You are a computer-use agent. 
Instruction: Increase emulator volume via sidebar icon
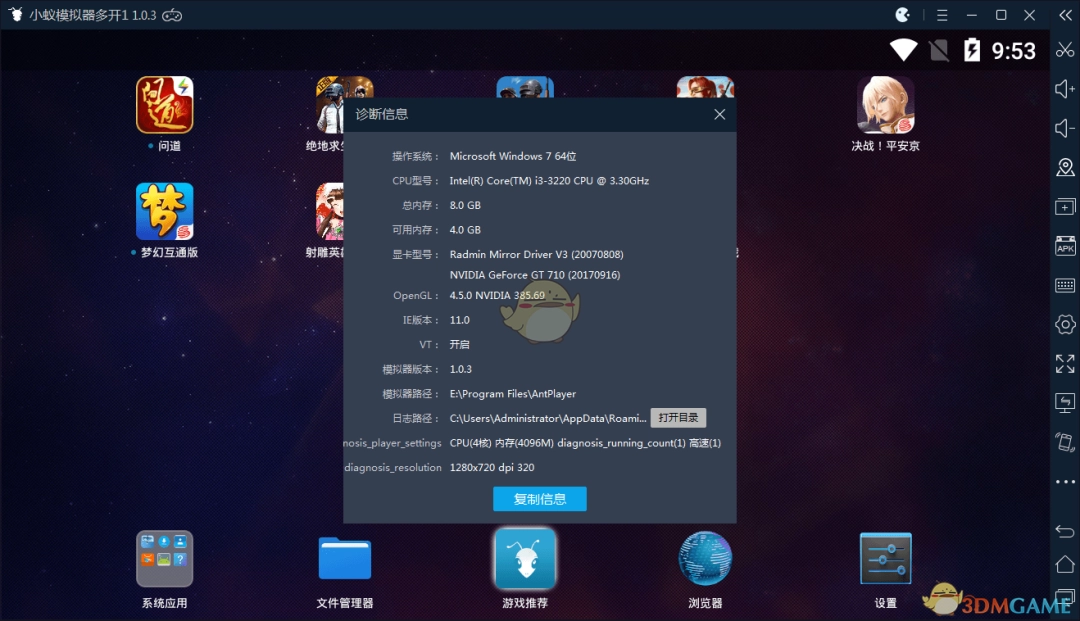click(1064, 89)
